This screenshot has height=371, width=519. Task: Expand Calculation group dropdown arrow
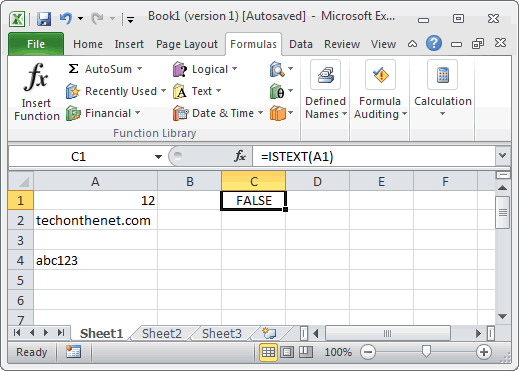pyautogui.click(x=442, y=114)
